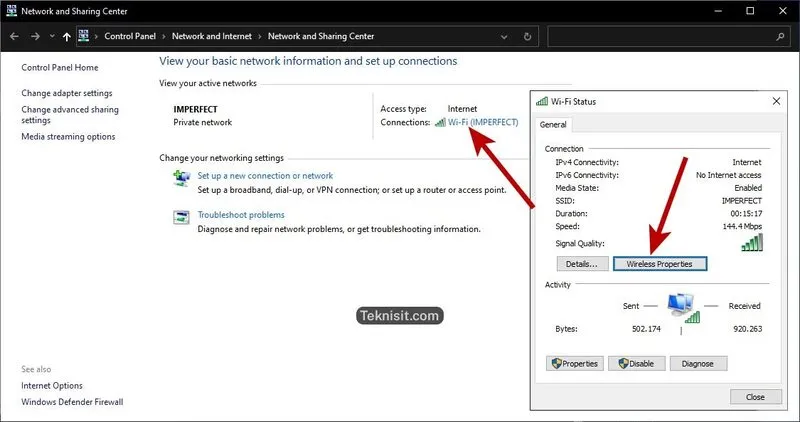The width and height of the screenshot is (800, 422).
Task: Click the Back navigation arrow
Action: tap(12, 36)
